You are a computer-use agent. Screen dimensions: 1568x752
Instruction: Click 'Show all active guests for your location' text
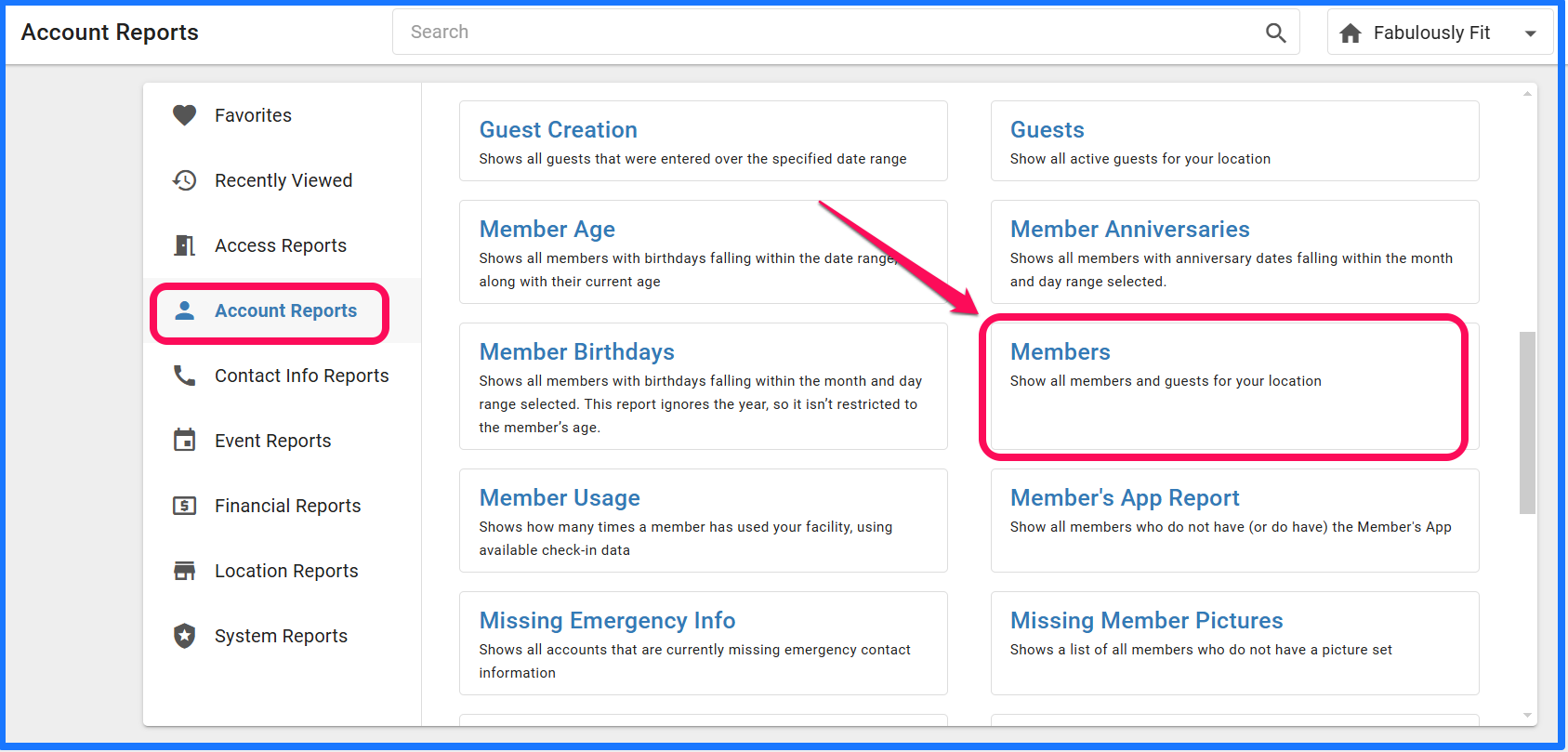tap(1140, 159)
